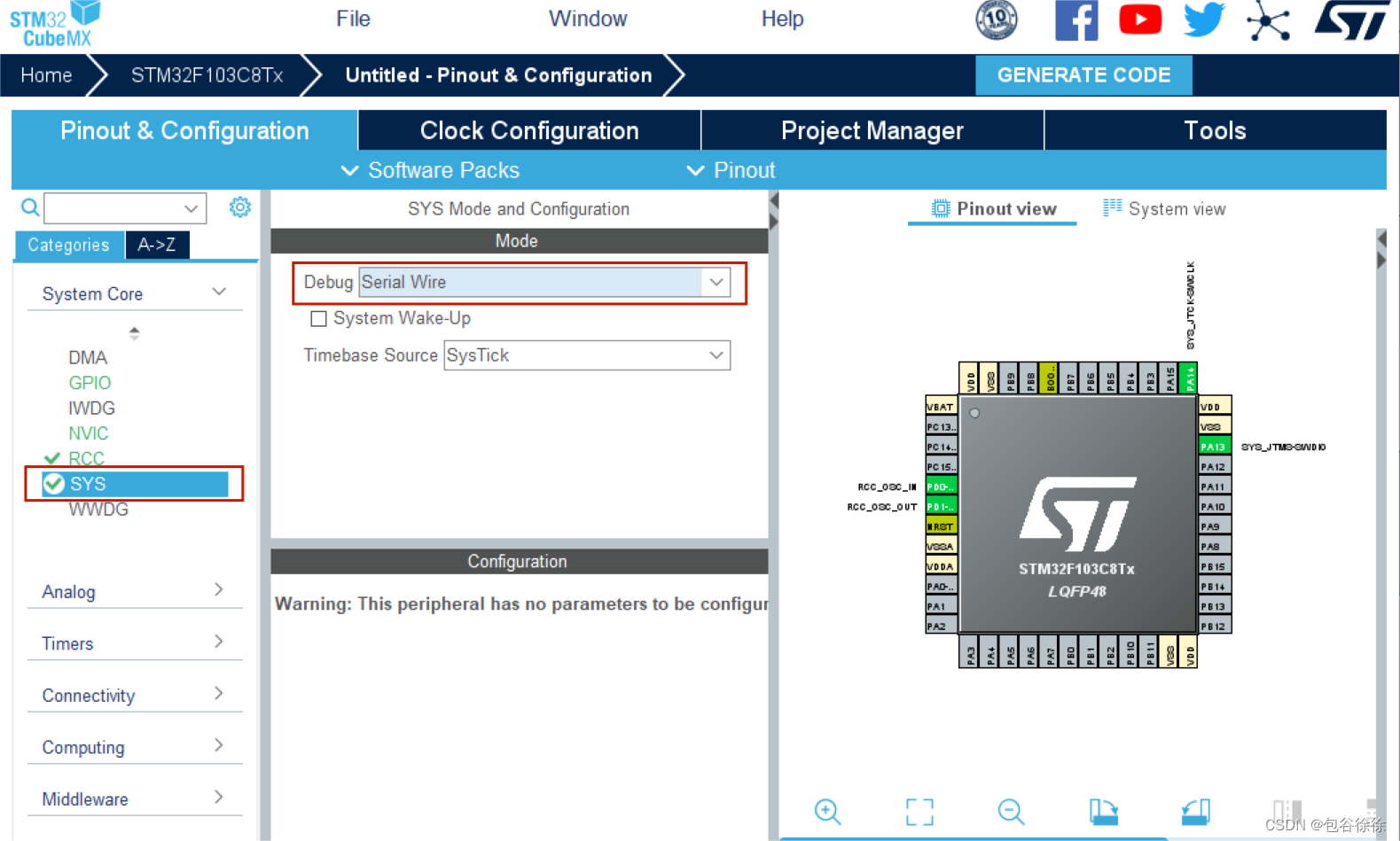This screenshot has width=1400, height=841.
Task: Open the Help menu
Action: 782,19
